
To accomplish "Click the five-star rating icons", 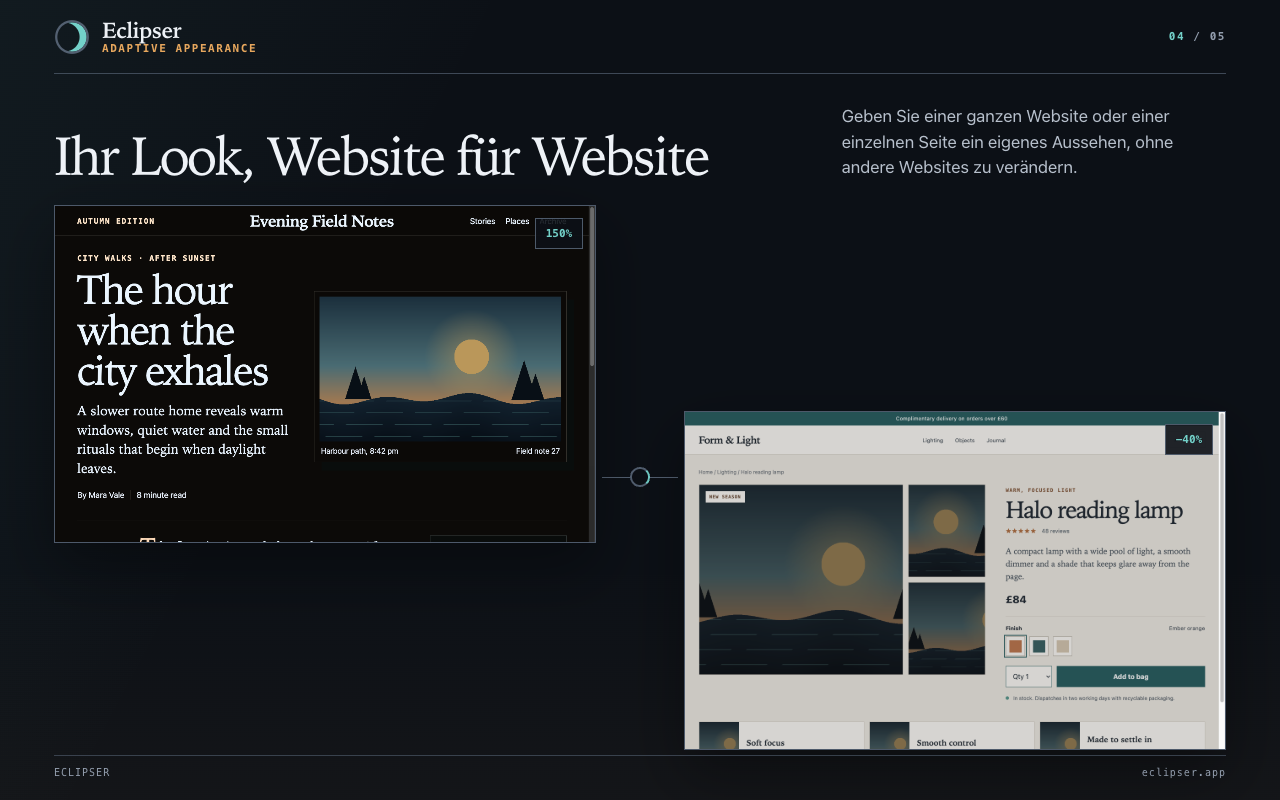I will coord(1021,531).
